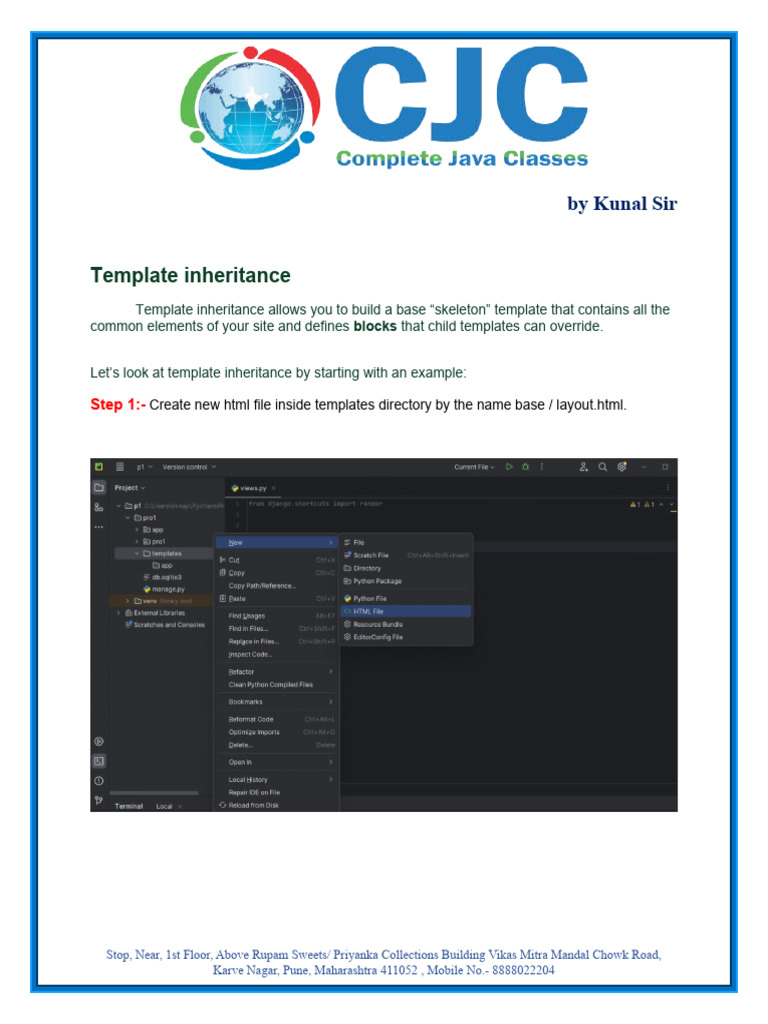
Task: Open the Current File run configuration dropdown
Action: (475, 467)
